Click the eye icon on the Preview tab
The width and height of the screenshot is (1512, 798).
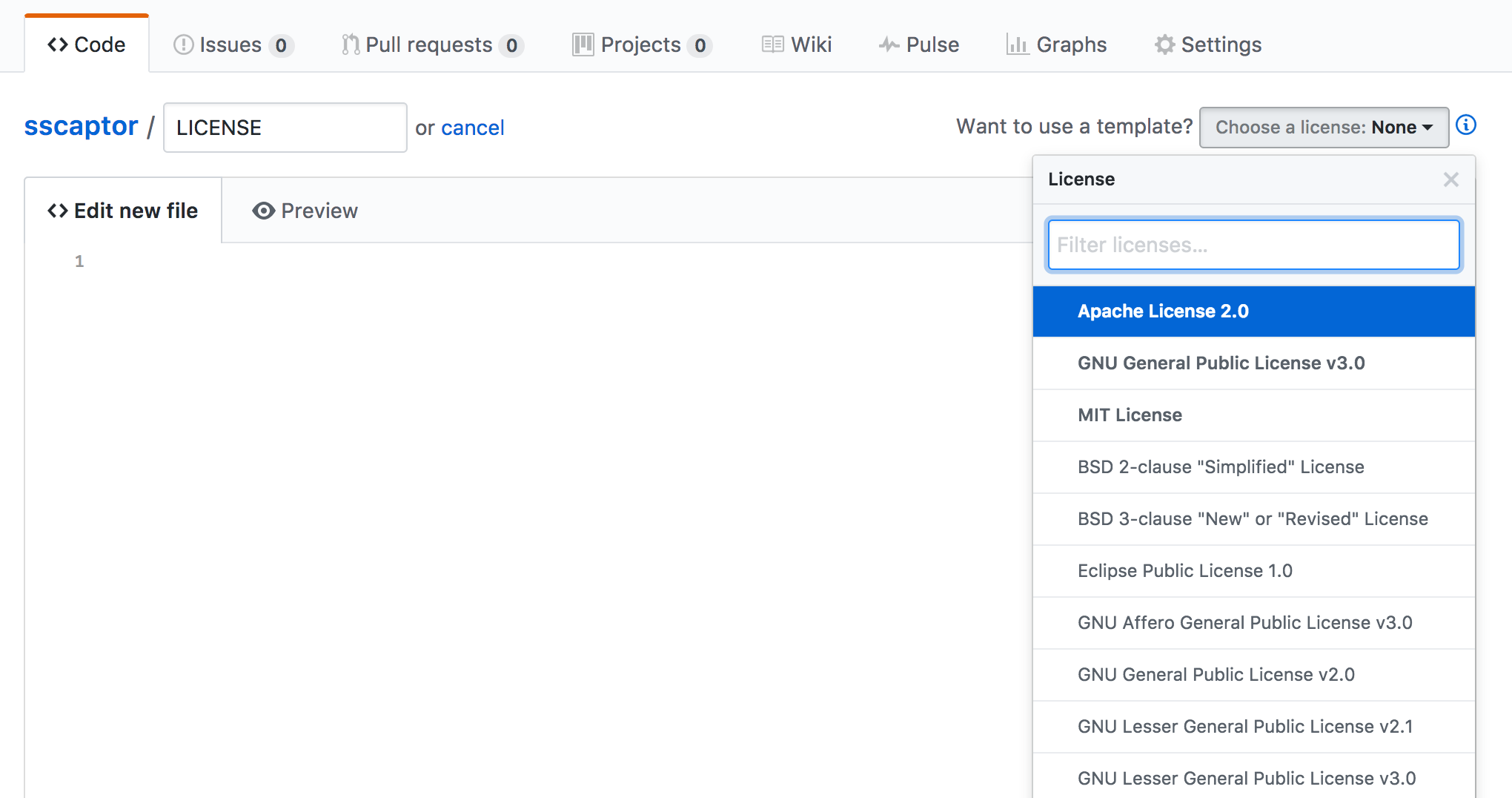263,211
